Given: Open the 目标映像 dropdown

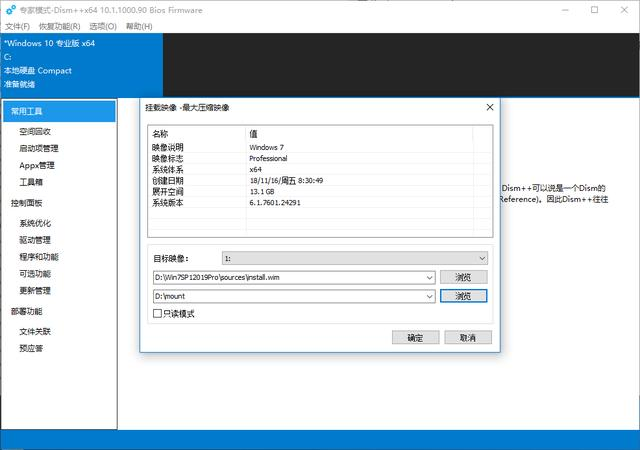Looking at the screenshot, I should 355,258.
